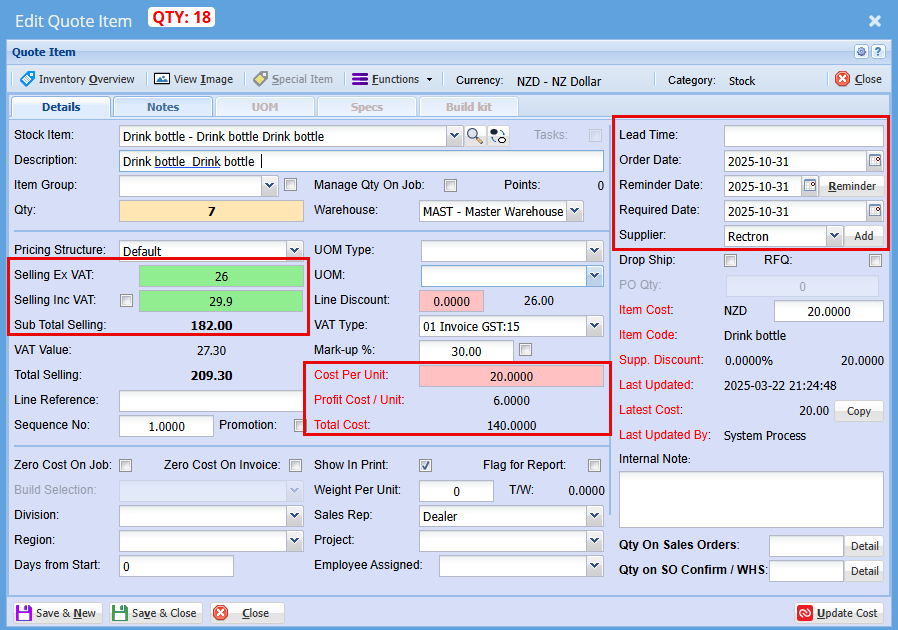The width and height of the screenshot is (898, 630).
Task: Click the help question mark icon
Action: (x=878, y=52)
